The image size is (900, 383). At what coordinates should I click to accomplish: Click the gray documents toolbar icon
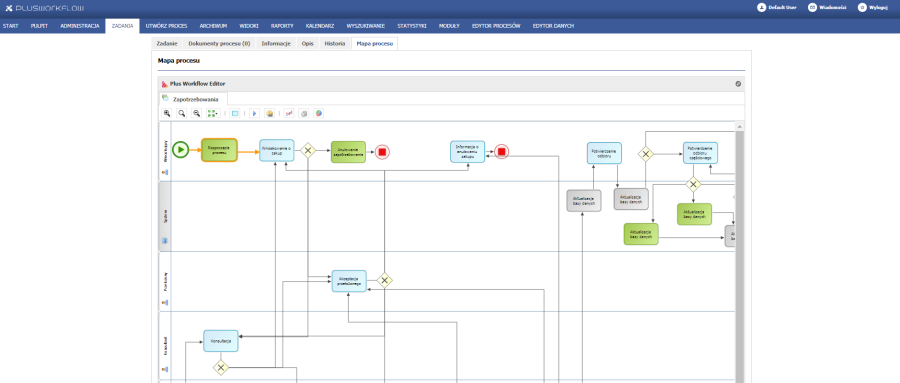pyautogui.click(x=304, y=113)
